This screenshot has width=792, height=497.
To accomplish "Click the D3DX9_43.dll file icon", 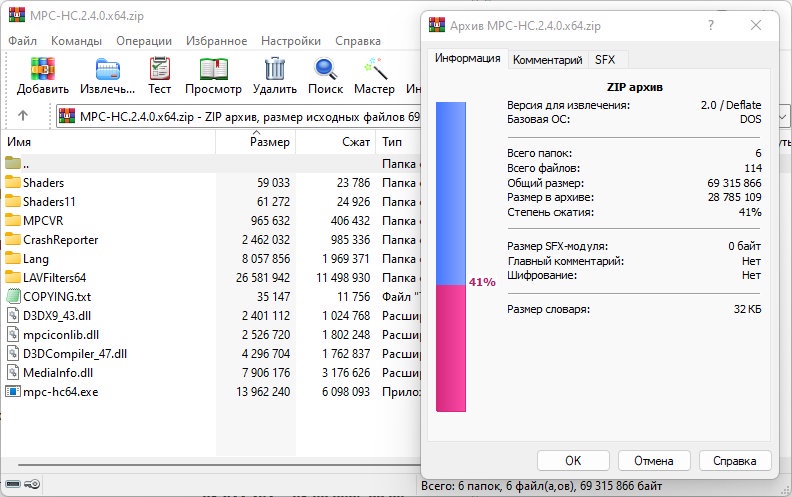I will pos(13,315).
